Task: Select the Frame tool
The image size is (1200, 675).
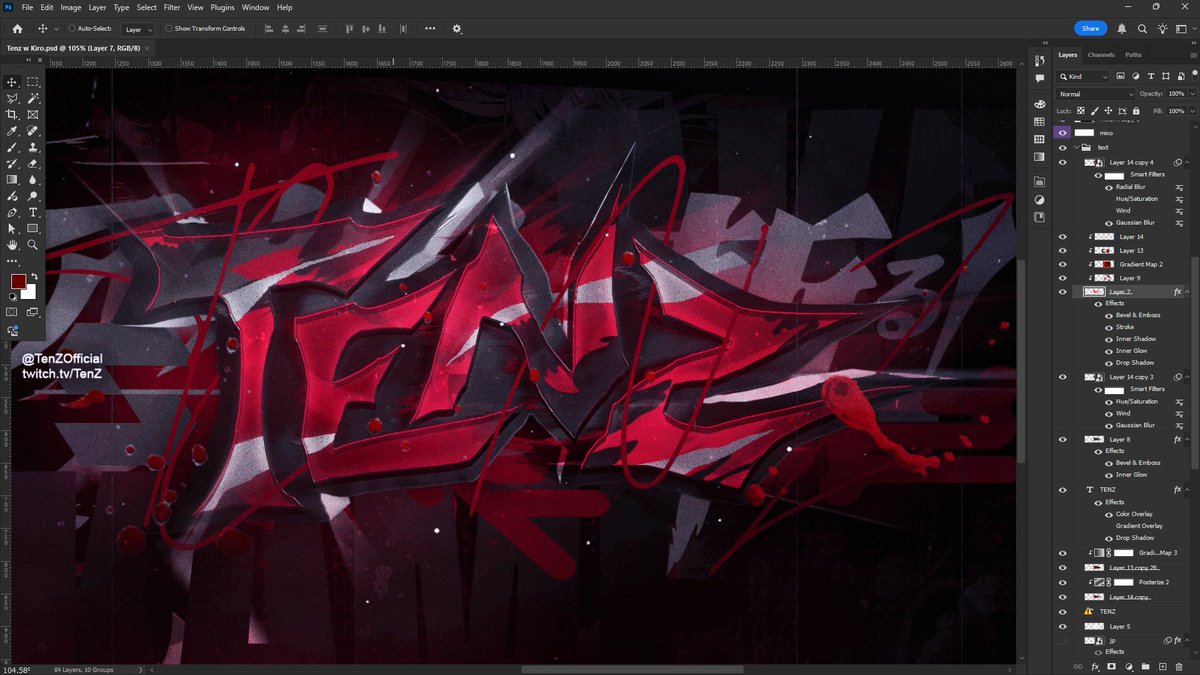Action: (x=33, y=114)
